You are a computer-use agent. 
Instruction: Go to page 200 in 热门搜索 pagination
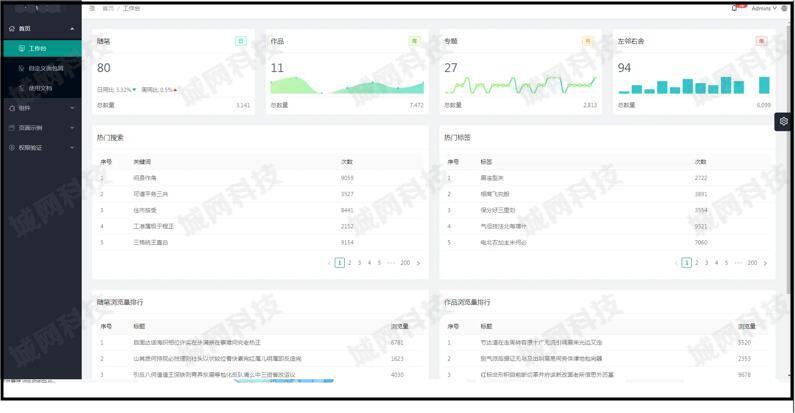(x=405, y=263)
